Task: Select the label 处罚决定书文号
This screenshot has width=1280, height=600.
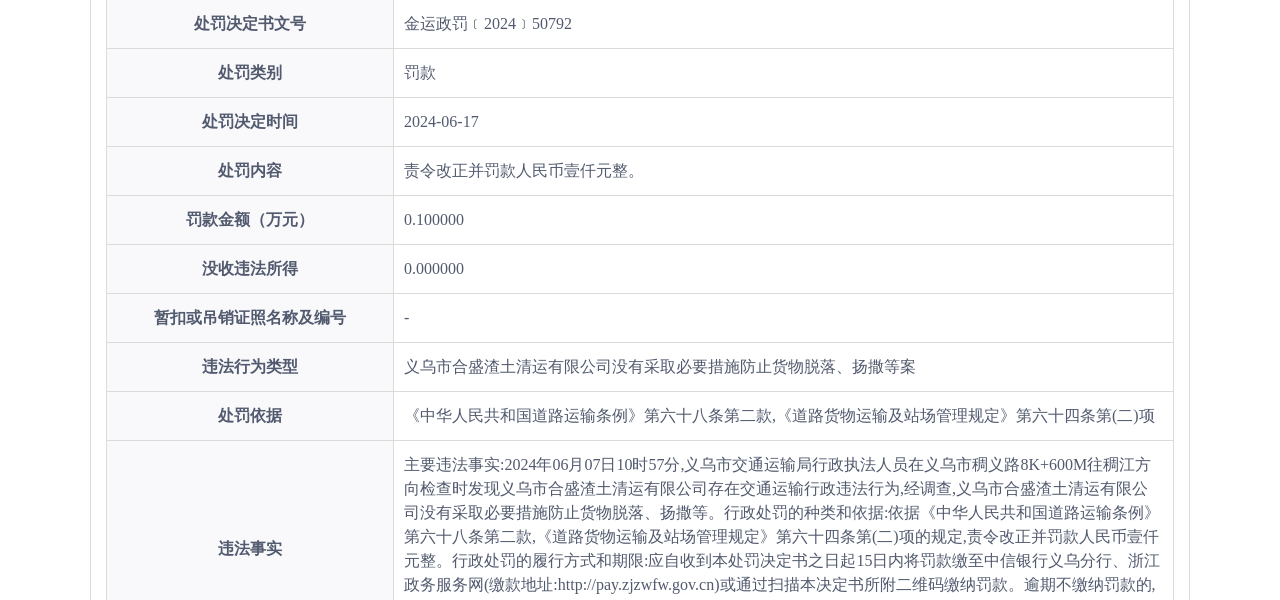Action: pyautogui.click(x=250, y=24)
